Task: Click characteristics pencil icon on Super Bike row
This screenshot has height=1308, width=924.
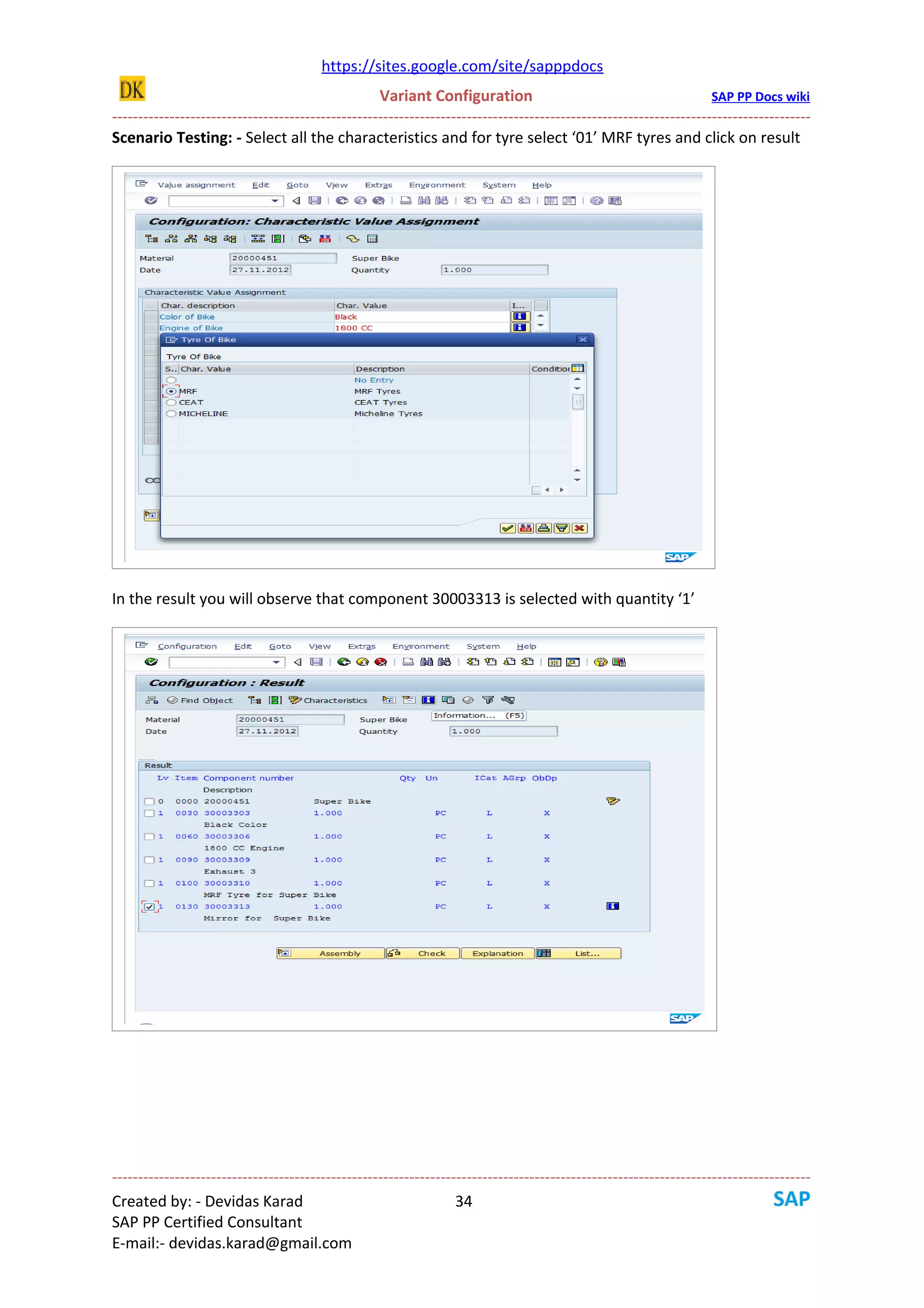Action: [613, 802]
